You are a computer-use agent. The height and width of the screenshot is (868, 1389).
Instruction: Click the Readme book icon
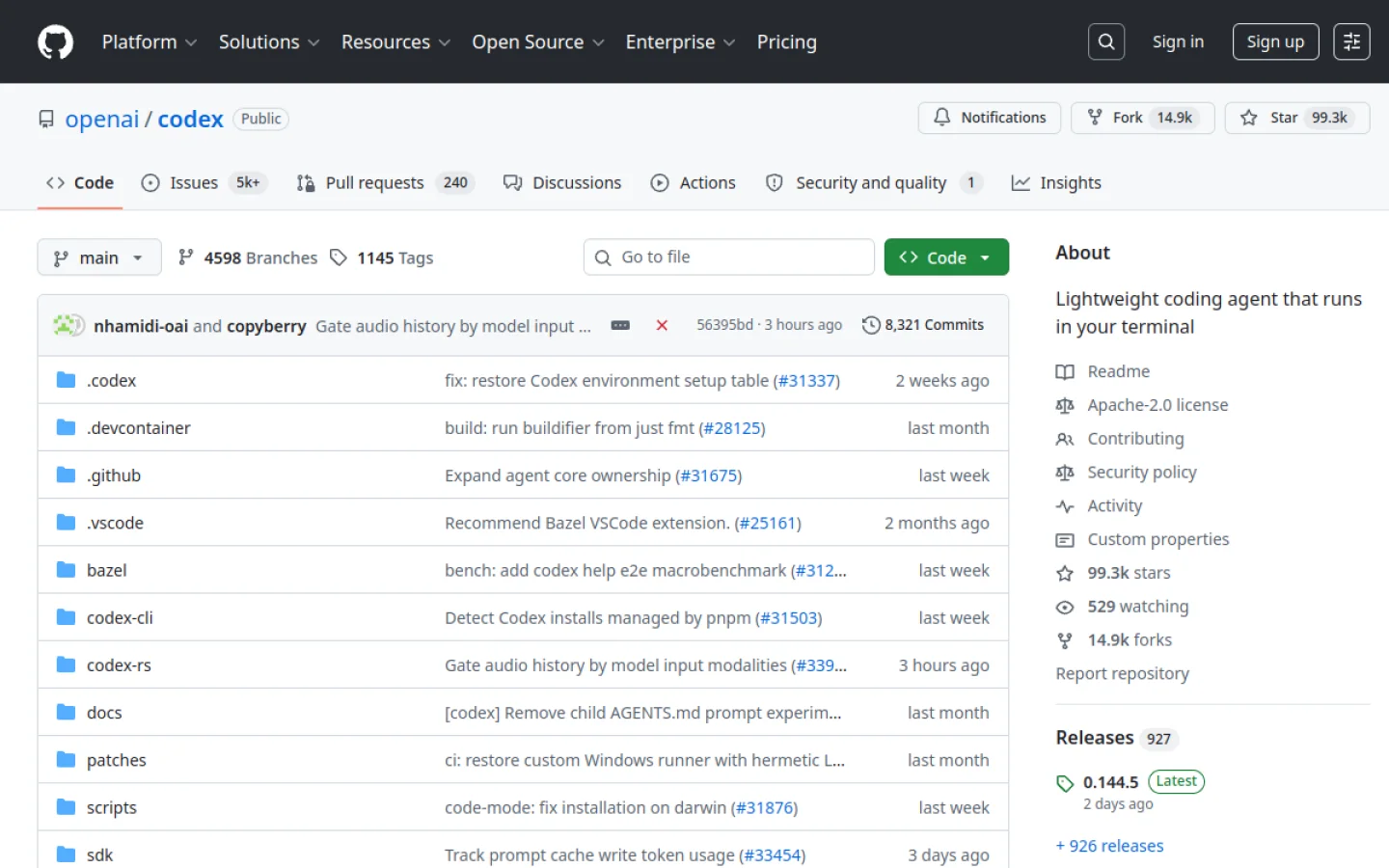pyautogui.click(x=1065, y=372)
